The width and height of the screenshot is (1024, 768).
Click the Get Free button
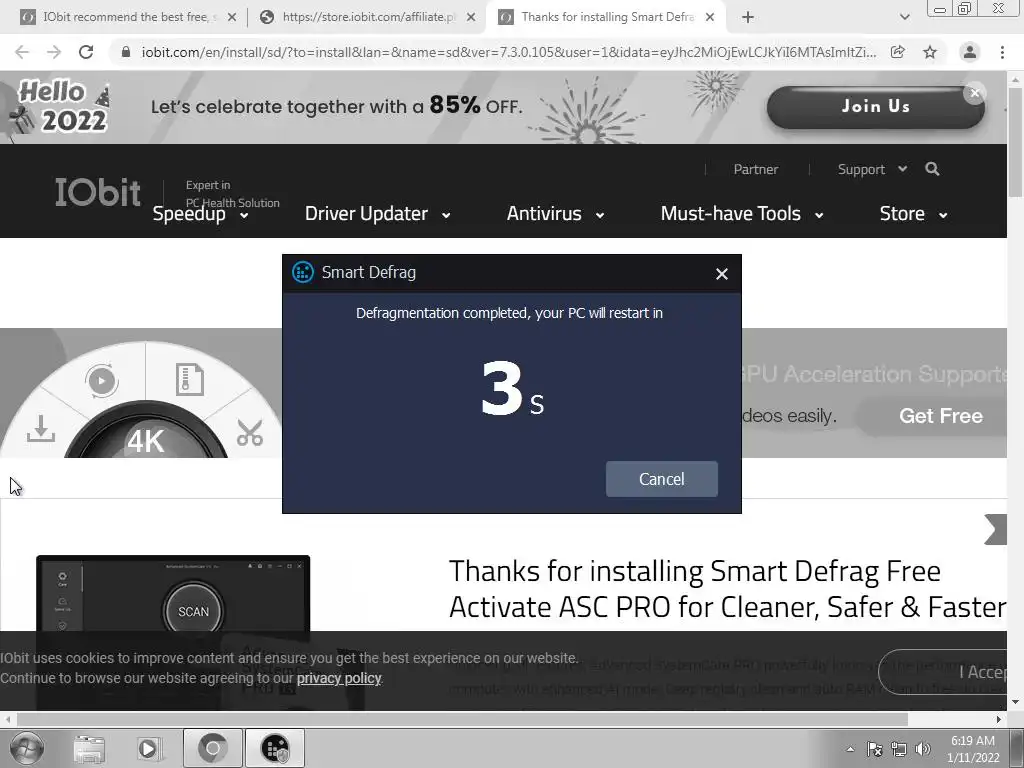(940, 416)
